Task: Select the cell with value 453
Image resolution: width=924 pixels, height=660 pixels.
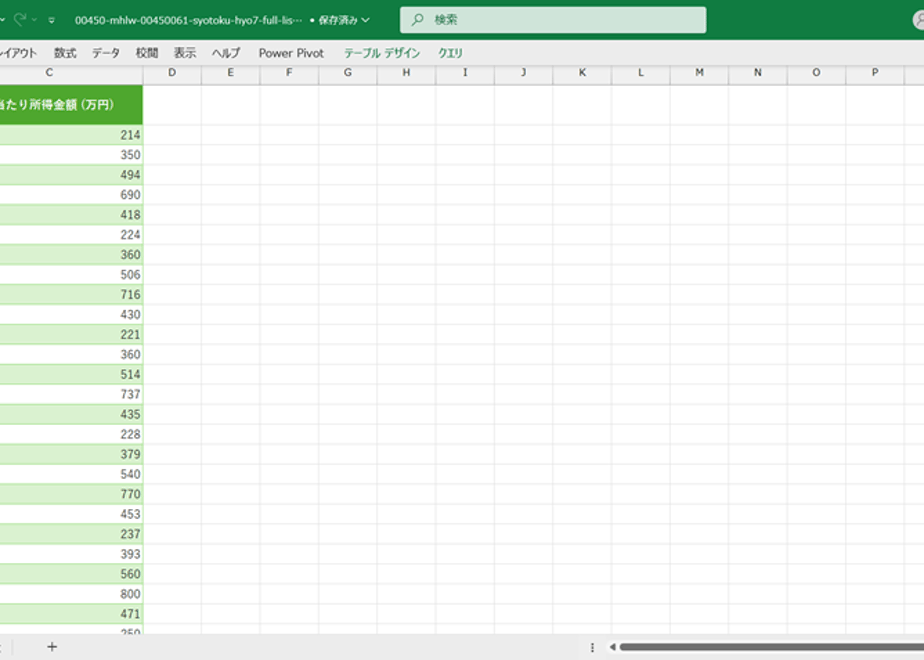Action: 71,514
